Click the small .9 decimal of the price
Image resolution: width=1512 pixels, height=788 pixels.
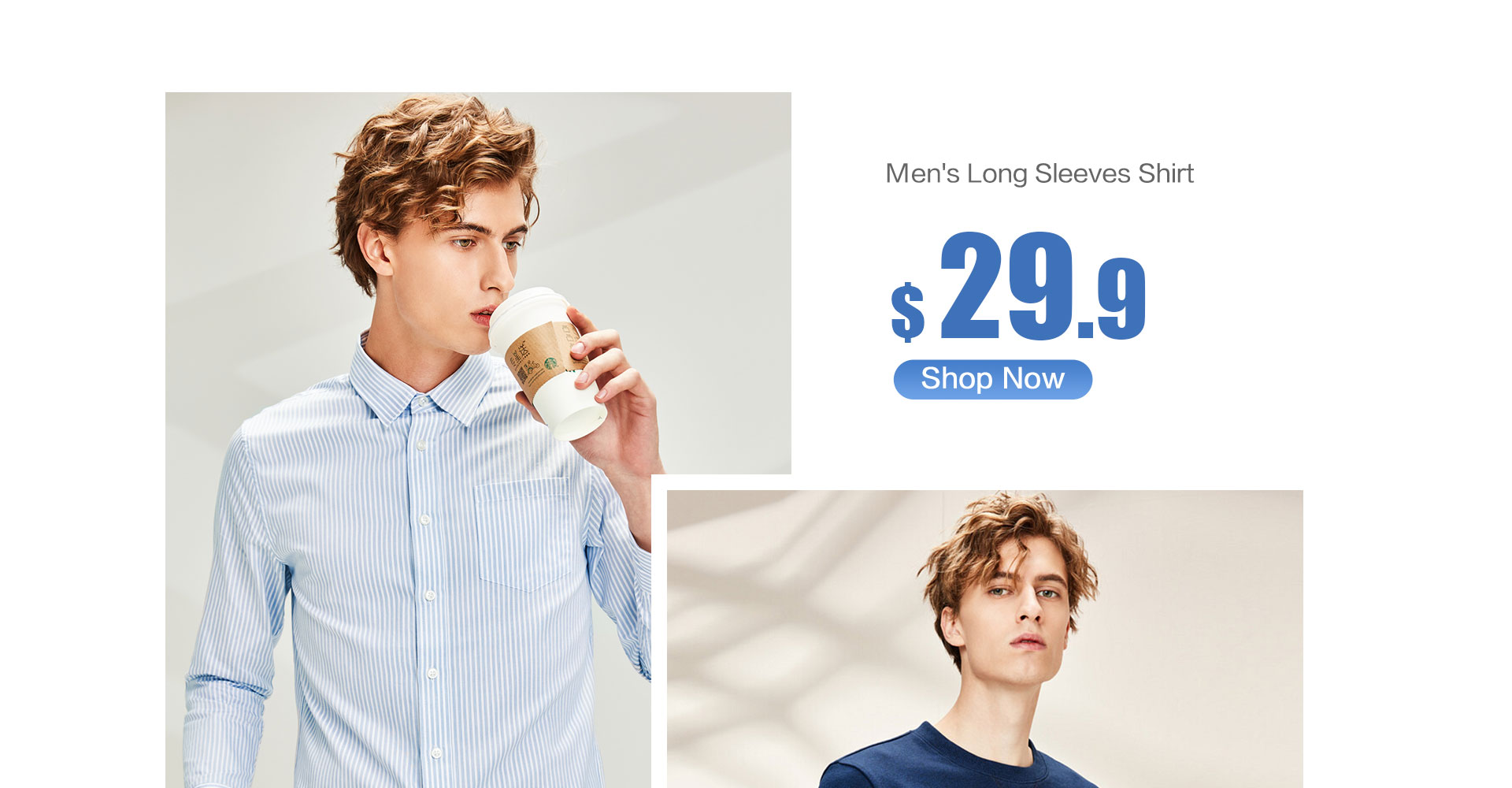tap(1113, 299)
